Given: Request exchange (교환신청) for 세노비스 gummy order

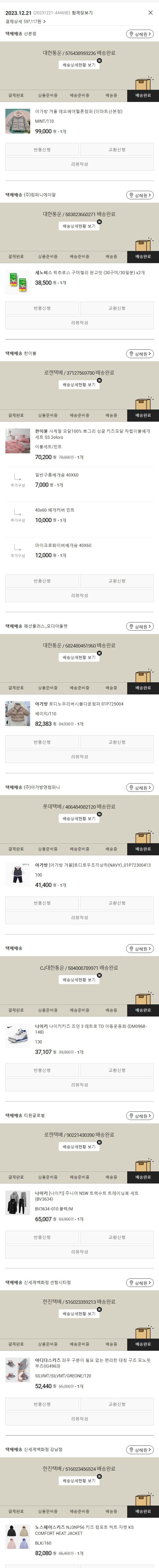Looking at the screenshot, I should (117, 309).
